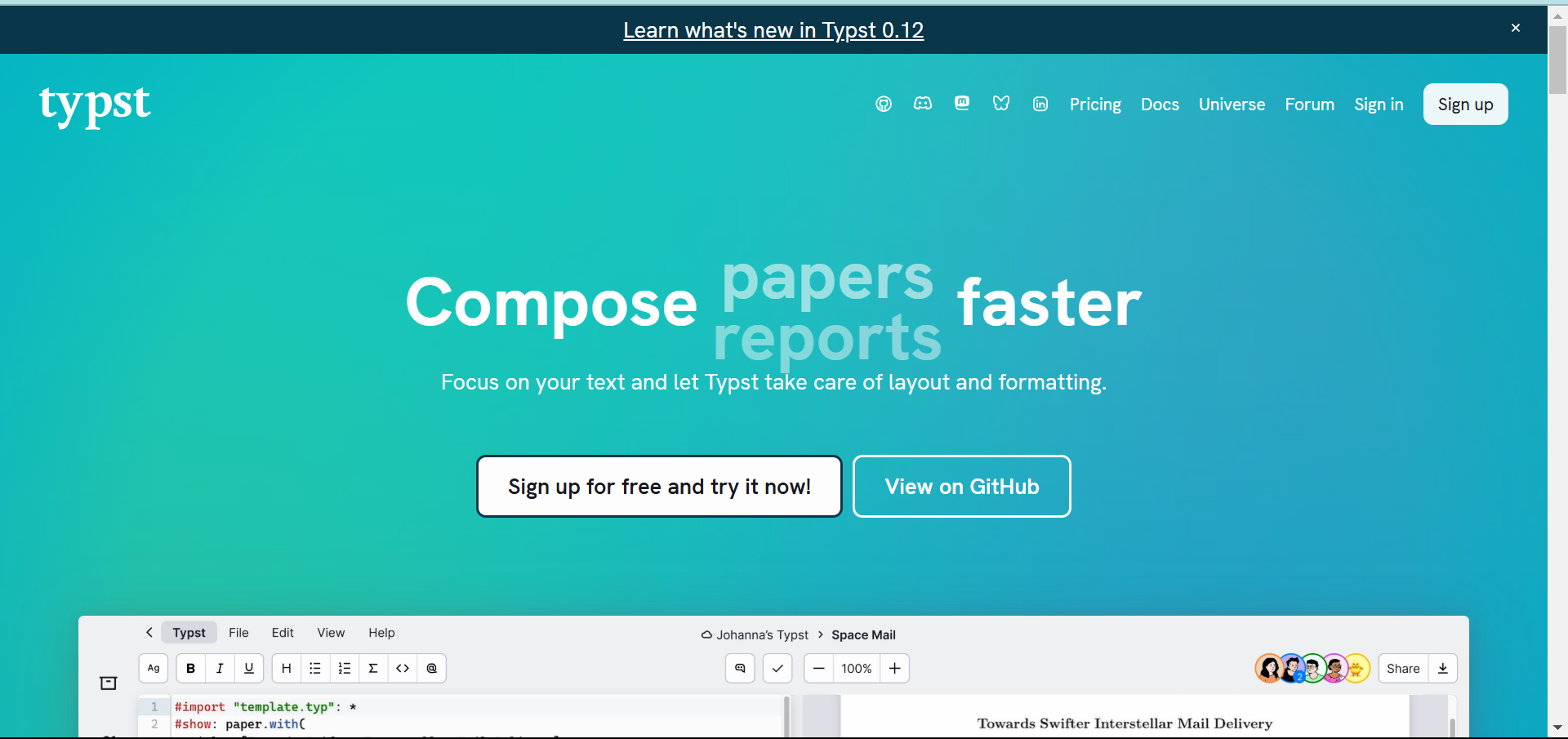Click the Ag font settings icon
1568x739 pixels.
point(154,668)
